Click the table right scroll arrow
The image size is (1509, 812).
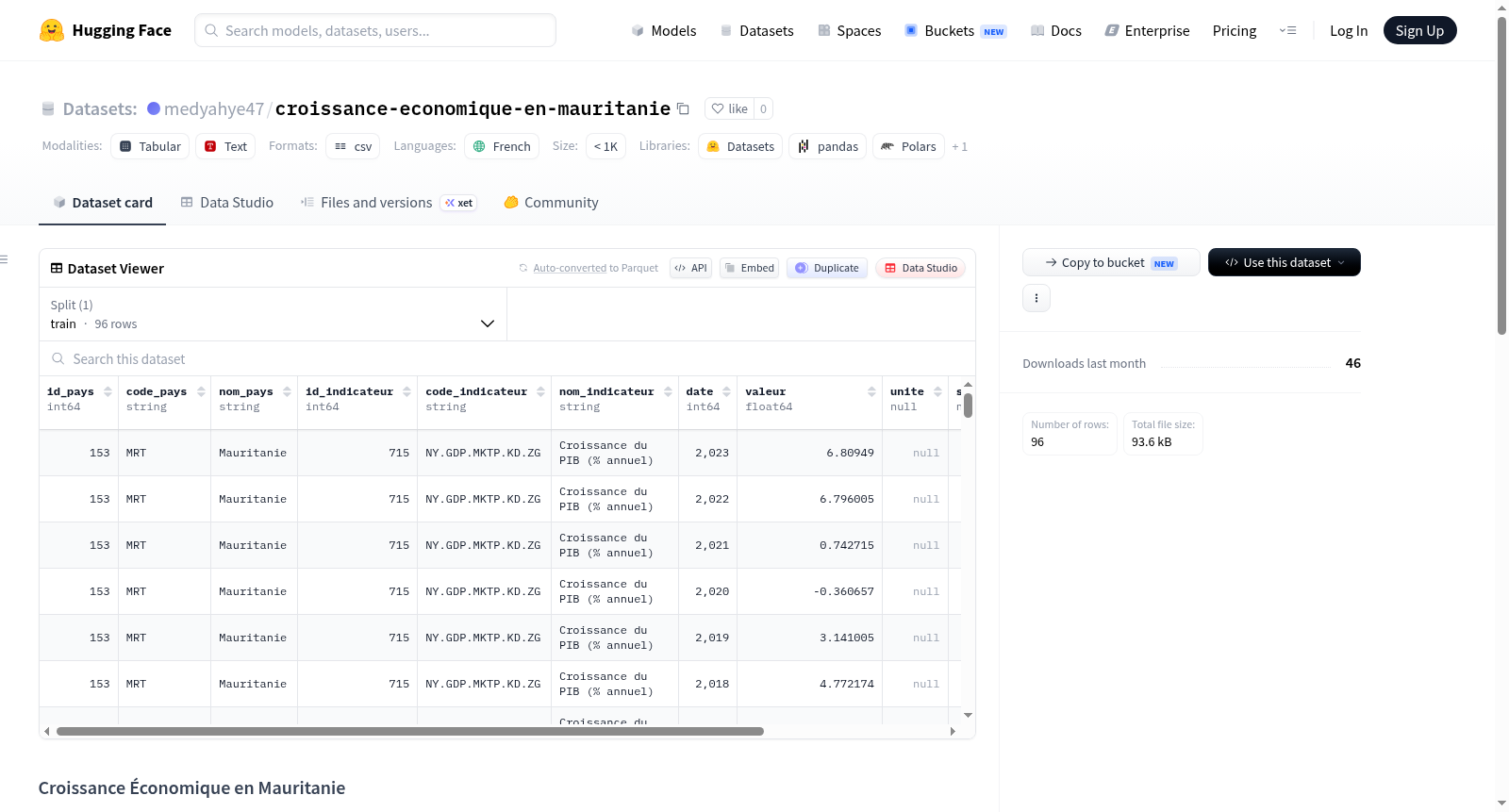(x=953, y=731)
